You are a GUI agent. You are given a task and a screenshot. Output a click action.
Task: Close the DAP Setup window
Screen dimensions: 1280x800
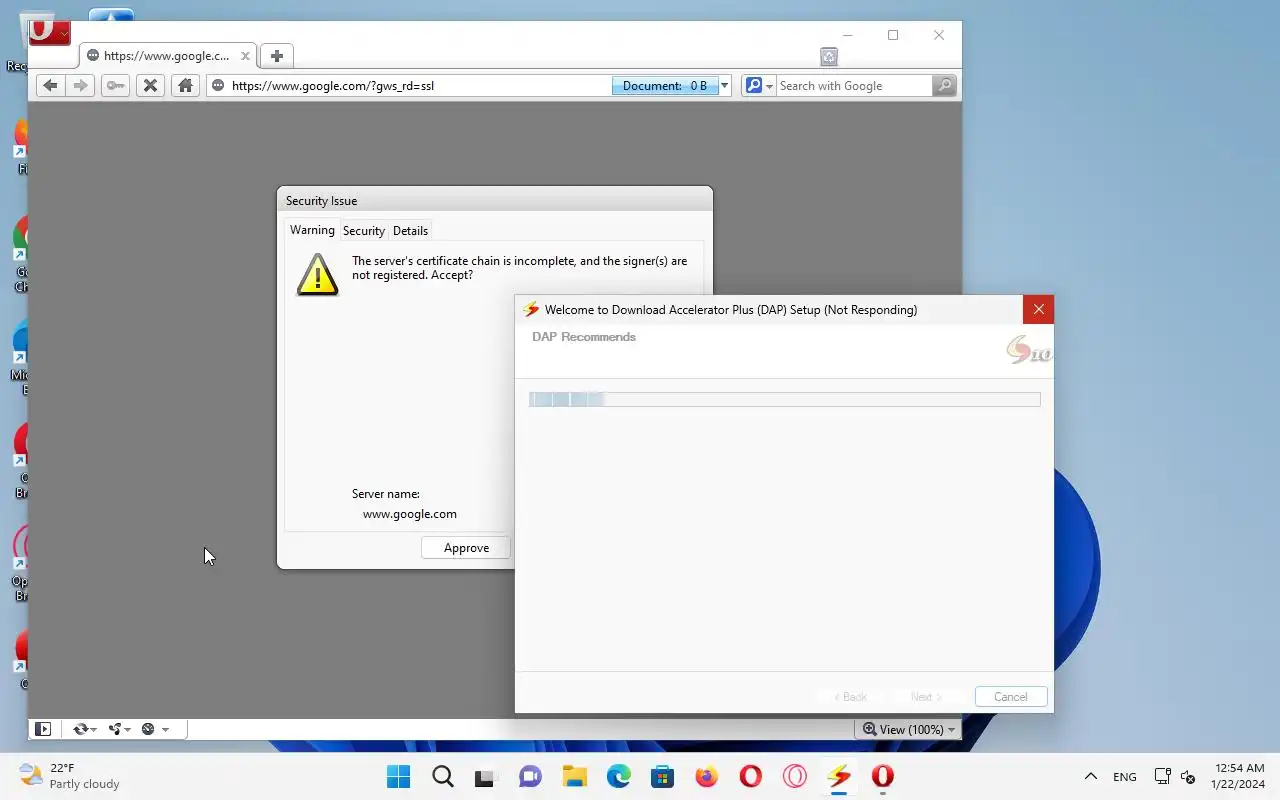tap(1038, 309)
